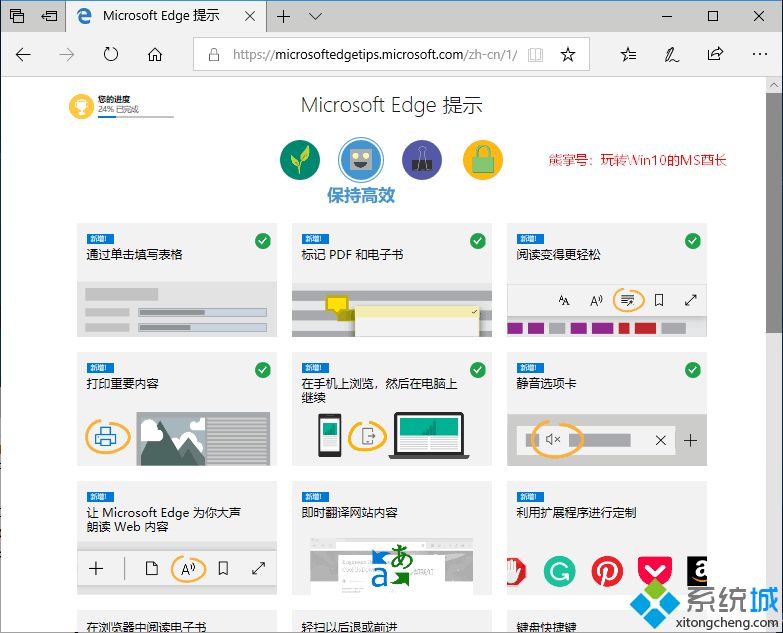Click the tabs set aside icon
This screenshot has height=633, width=783.
[17, 16]
